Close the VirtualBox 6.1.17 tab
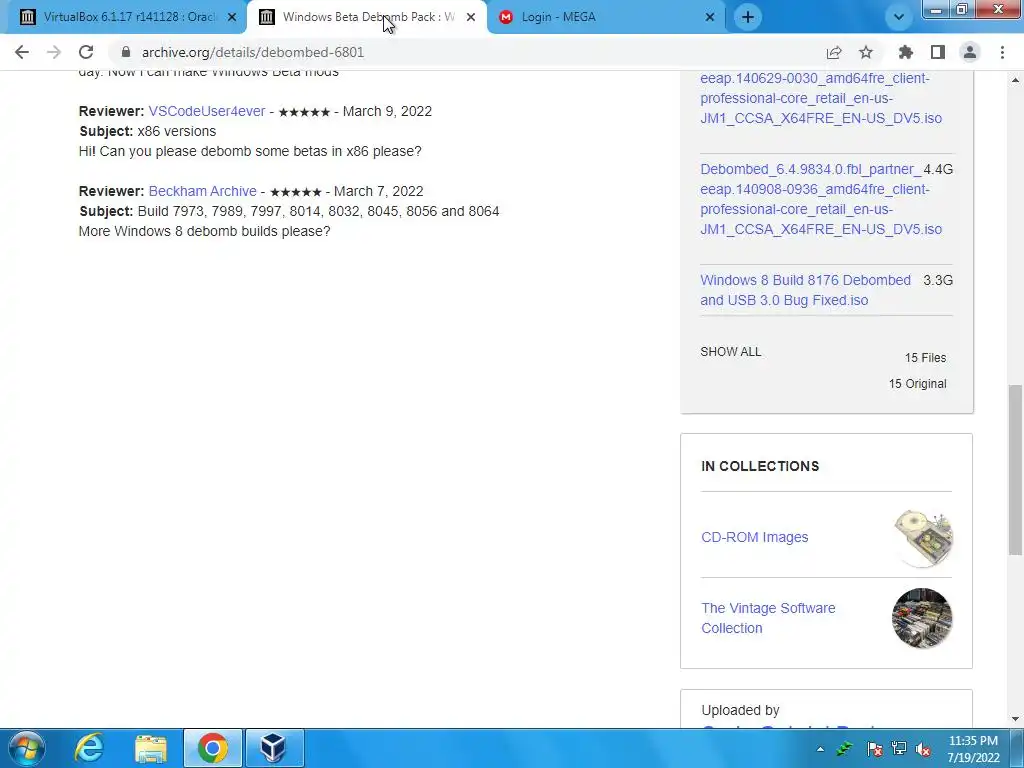This screenshot has height=768, width=1024. tap(232, 17)
